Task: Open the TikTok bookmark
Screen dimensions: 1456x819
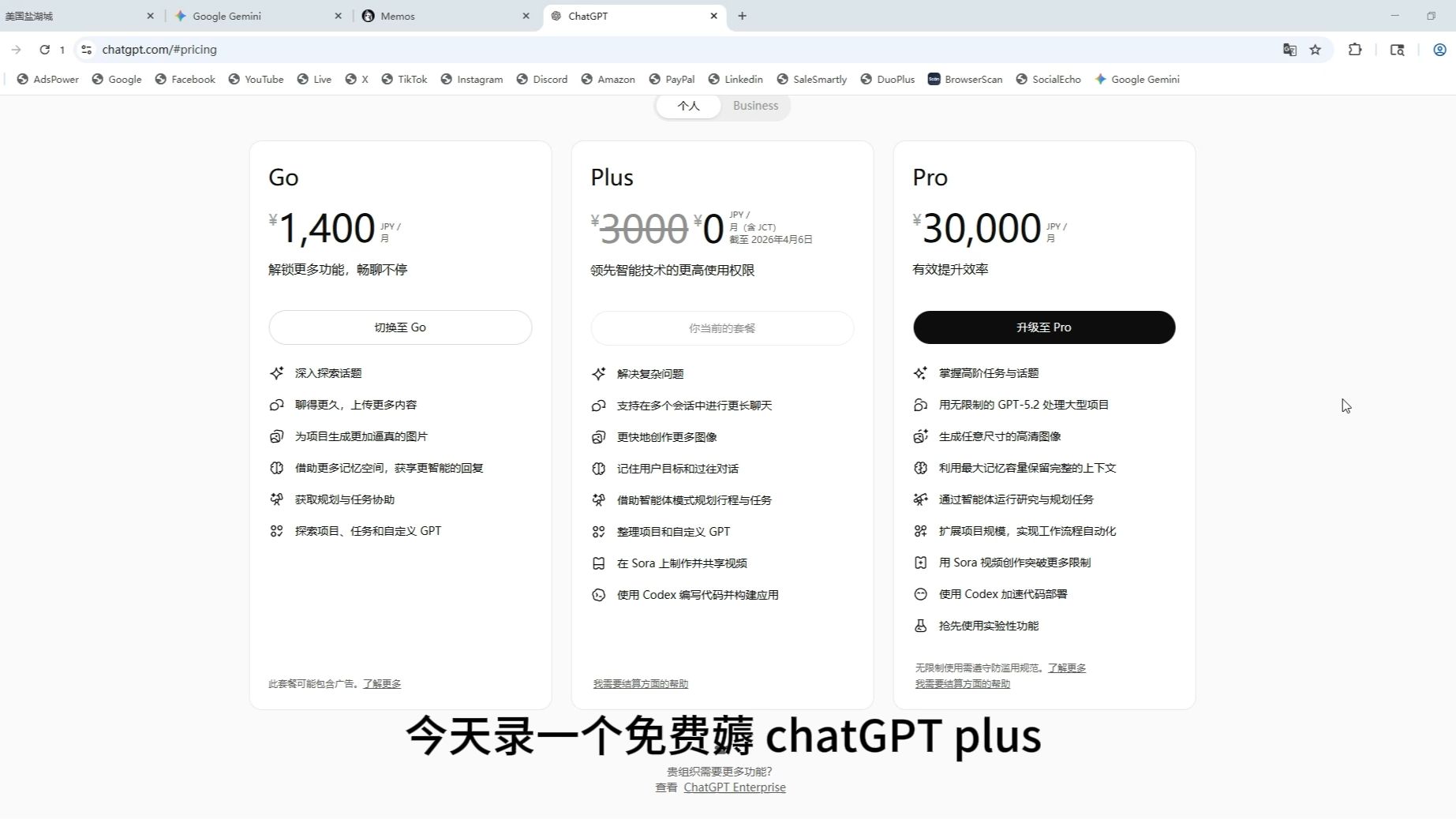Action: point(404,80)
